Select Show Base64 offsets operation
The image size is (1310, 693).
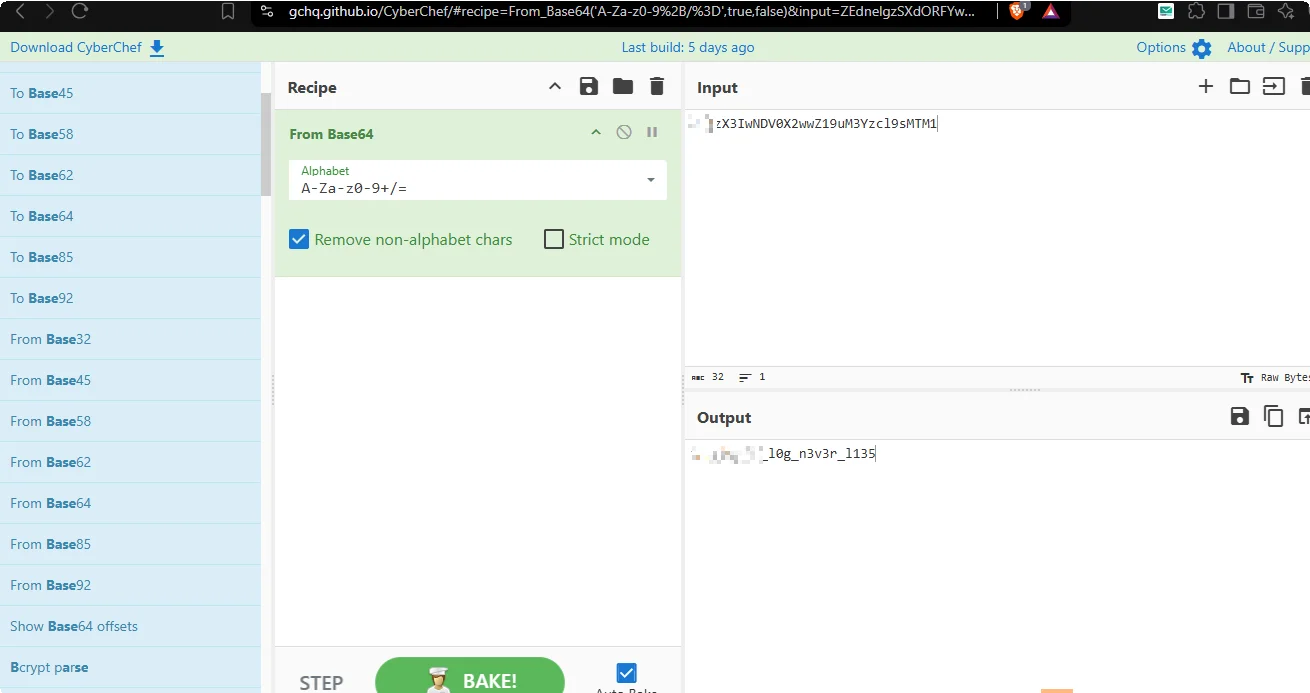(130, 626)
